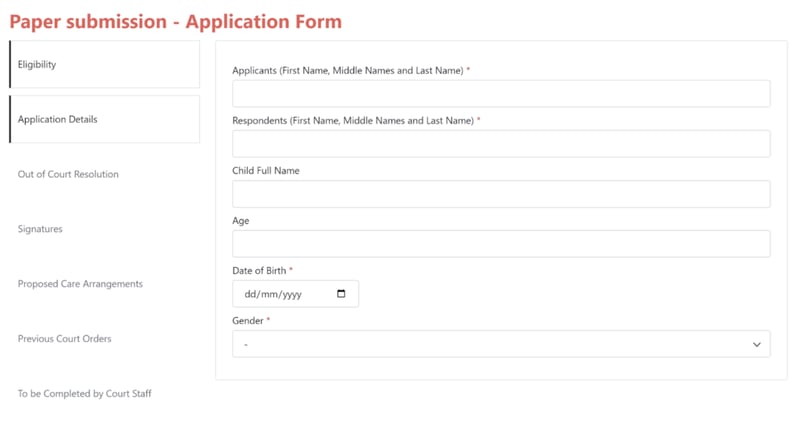The image size is (800, 427).
Task: Click the Paper submission page heading
Action: coord(175,21)
